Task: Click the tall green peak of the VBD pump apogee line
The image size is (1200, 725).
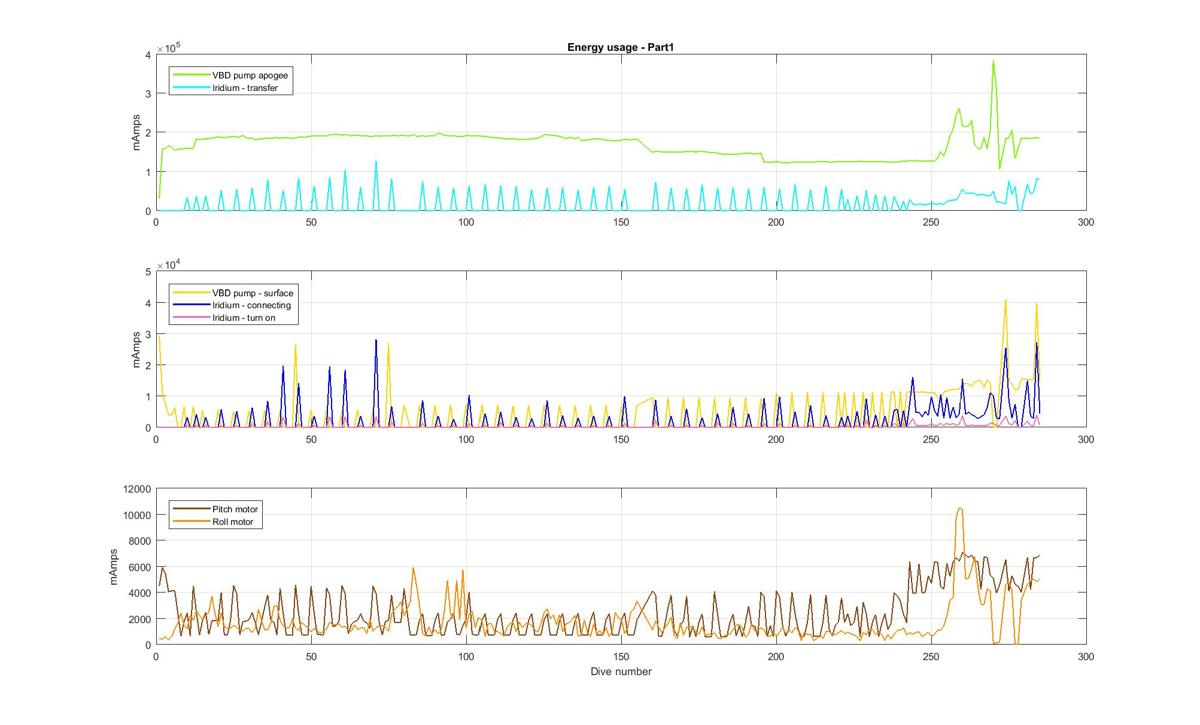Action: (x=993, y=62)
